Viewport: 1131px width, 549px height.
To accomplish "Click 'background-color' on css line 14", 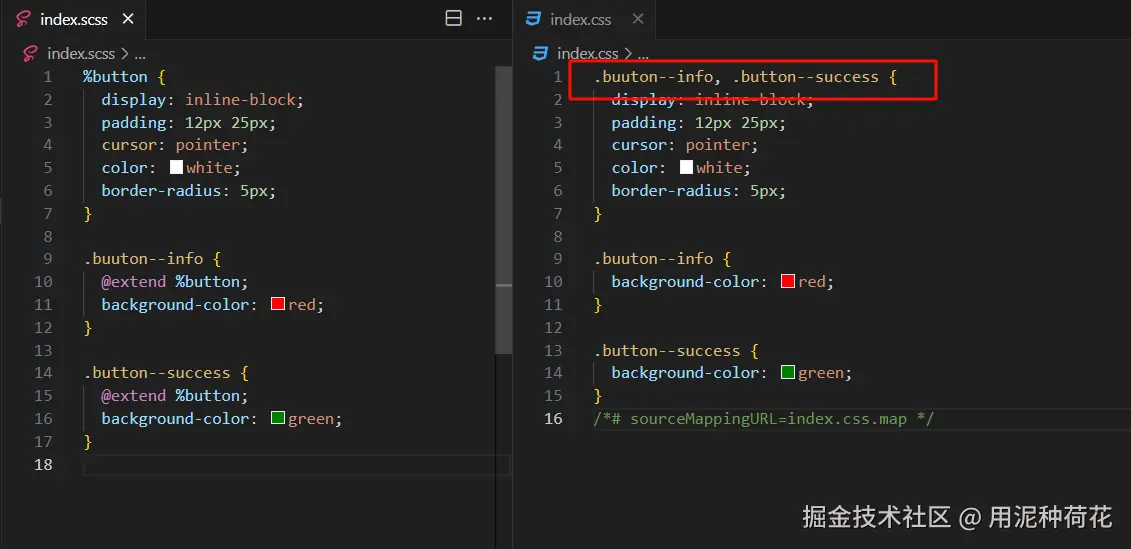I will 685,372.
